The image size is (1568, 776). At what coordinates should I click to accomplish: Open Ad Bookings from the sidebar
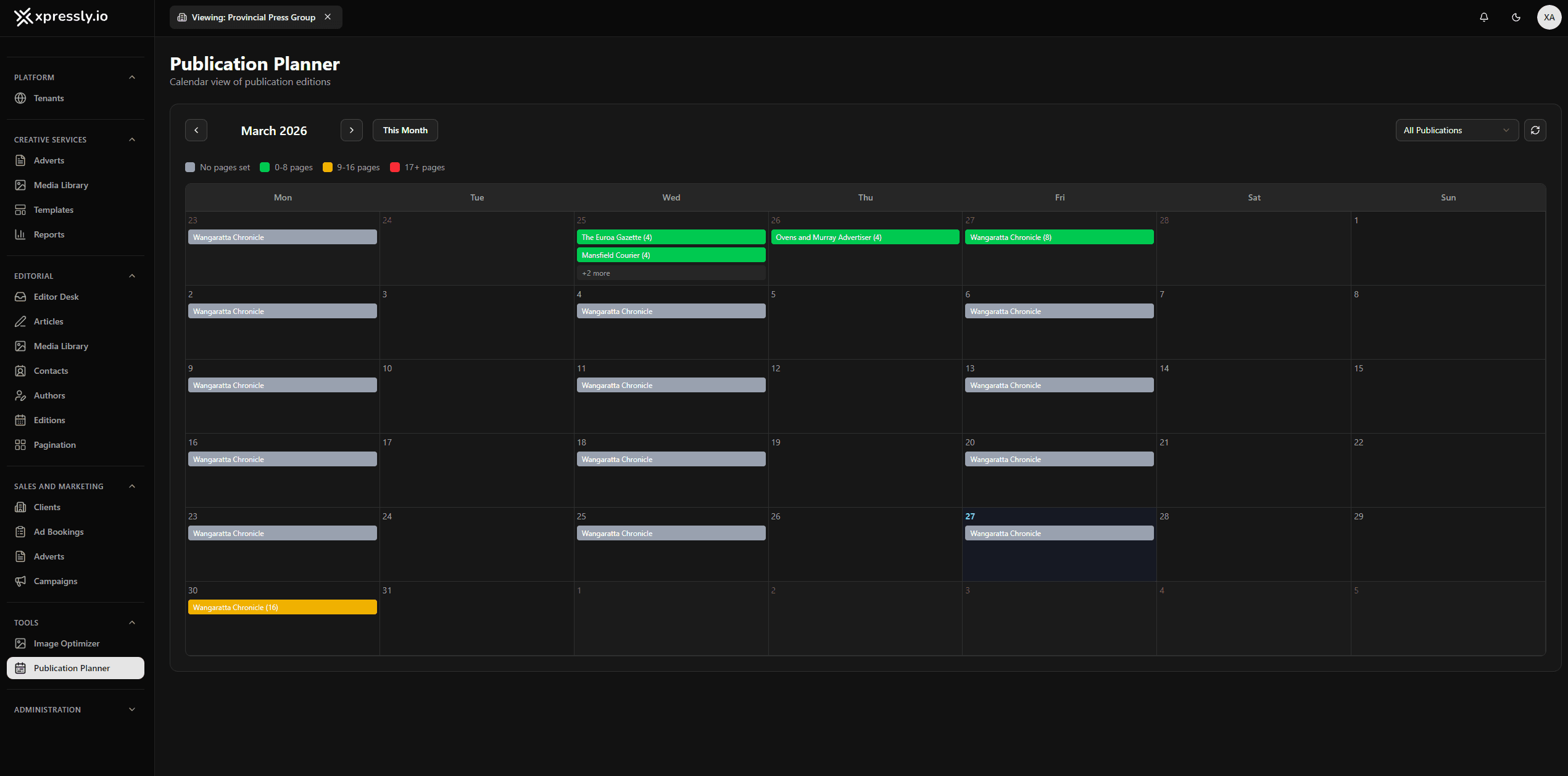pos(58,532)
